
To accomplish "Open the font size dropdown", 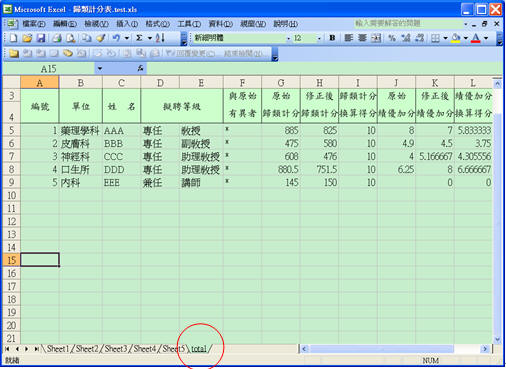I will [x=319, y=38].
